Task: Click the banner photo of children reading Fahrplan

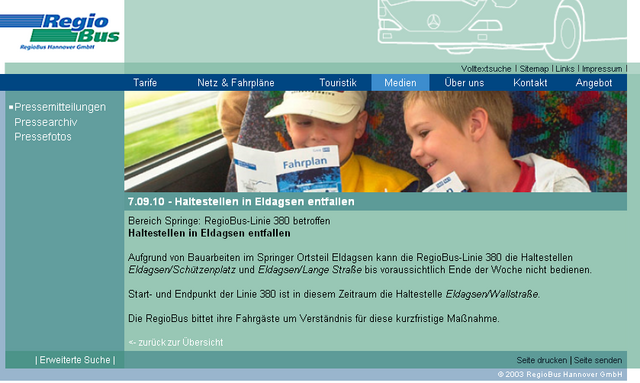Action: (x=376, y=142)
